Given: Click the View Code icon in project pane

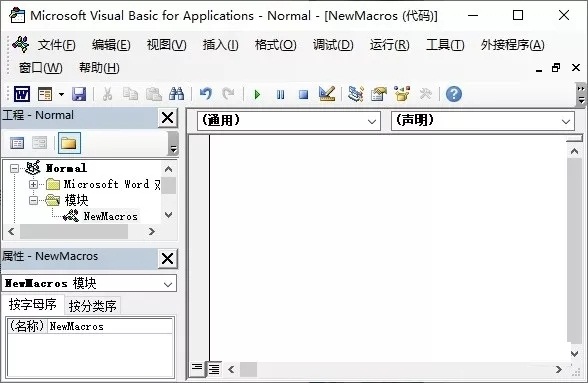Looking at the screenshot, I should point(17,143).
